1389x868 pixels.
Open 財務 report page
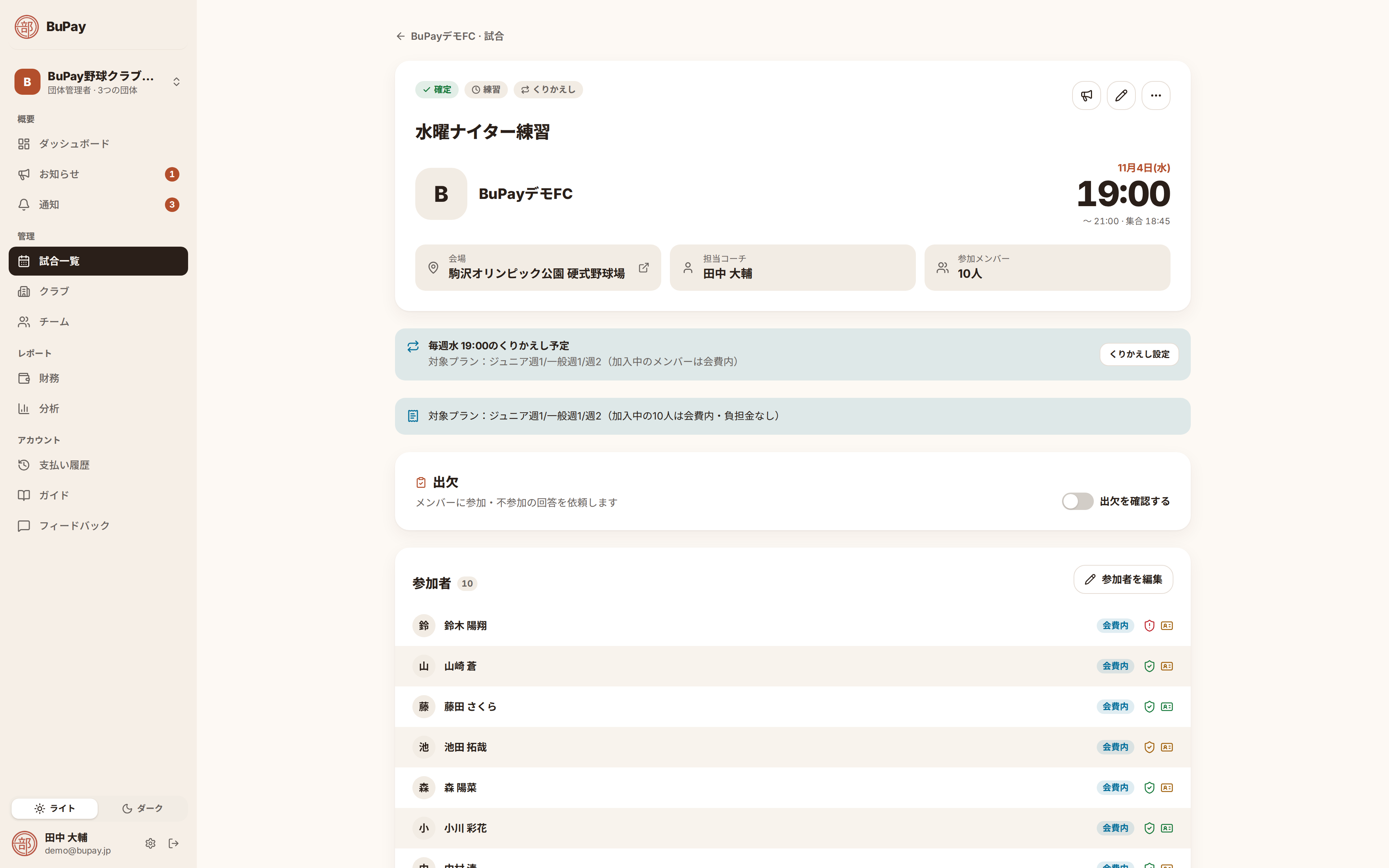tap(98, 378)
